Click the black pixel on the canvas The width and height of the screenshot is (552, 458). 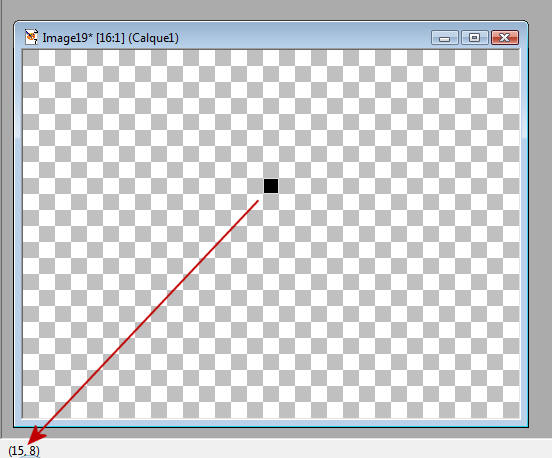[271, 186]
